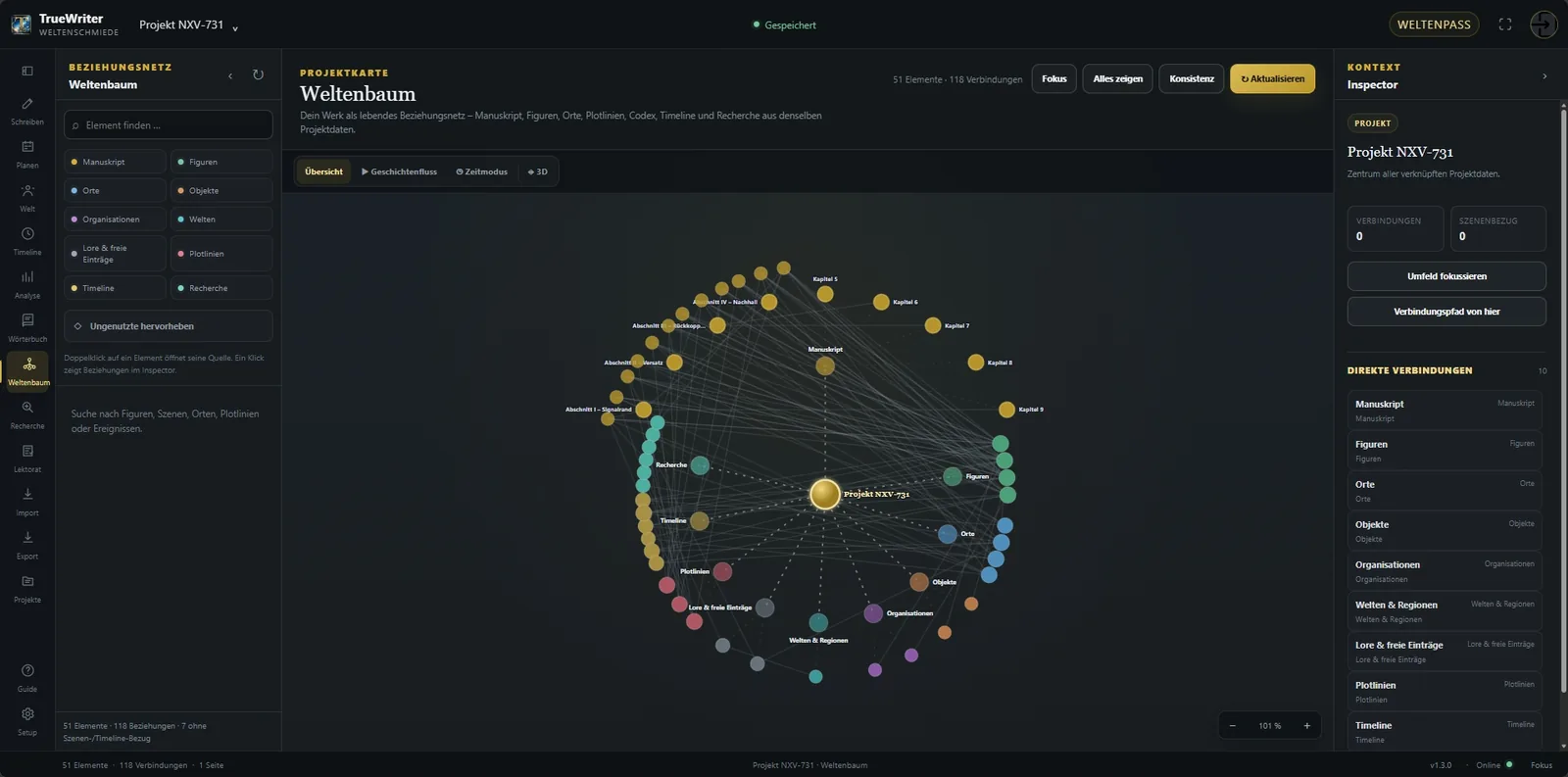This screenshot has height=777, width=1568.
Task: Open Recherche in the left sidebar
Action: (x=27, y=414)
